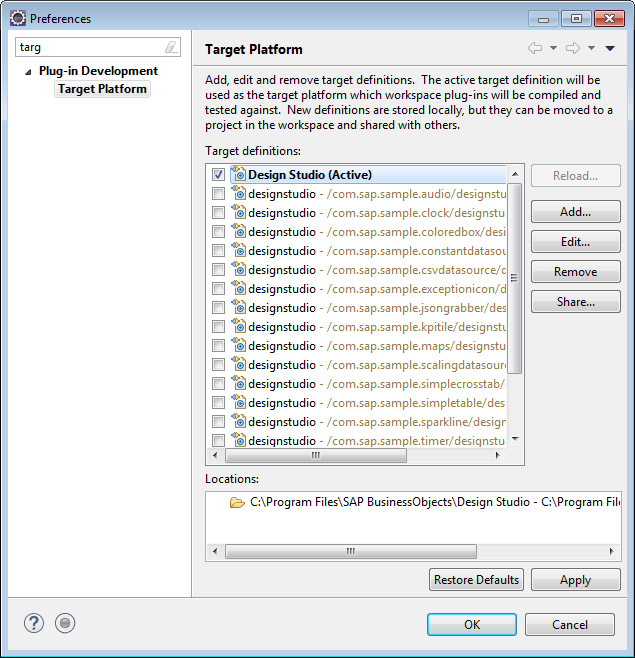Select the designstudio com.sap.sample.audio entry text
Image resolution: width=635 pixels, height=658 pixels.
pyautogui.click(x=377, y=194)
